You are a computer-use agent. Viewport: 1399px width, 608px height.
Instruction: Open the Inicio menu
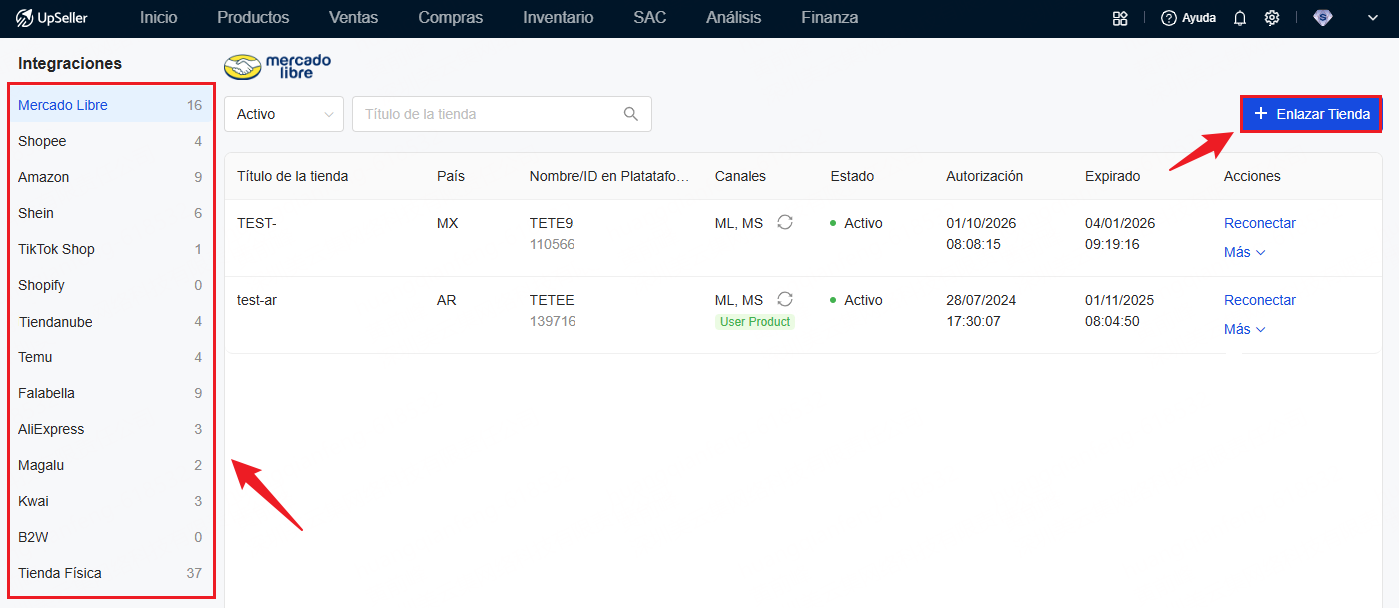tap(159, 18)
